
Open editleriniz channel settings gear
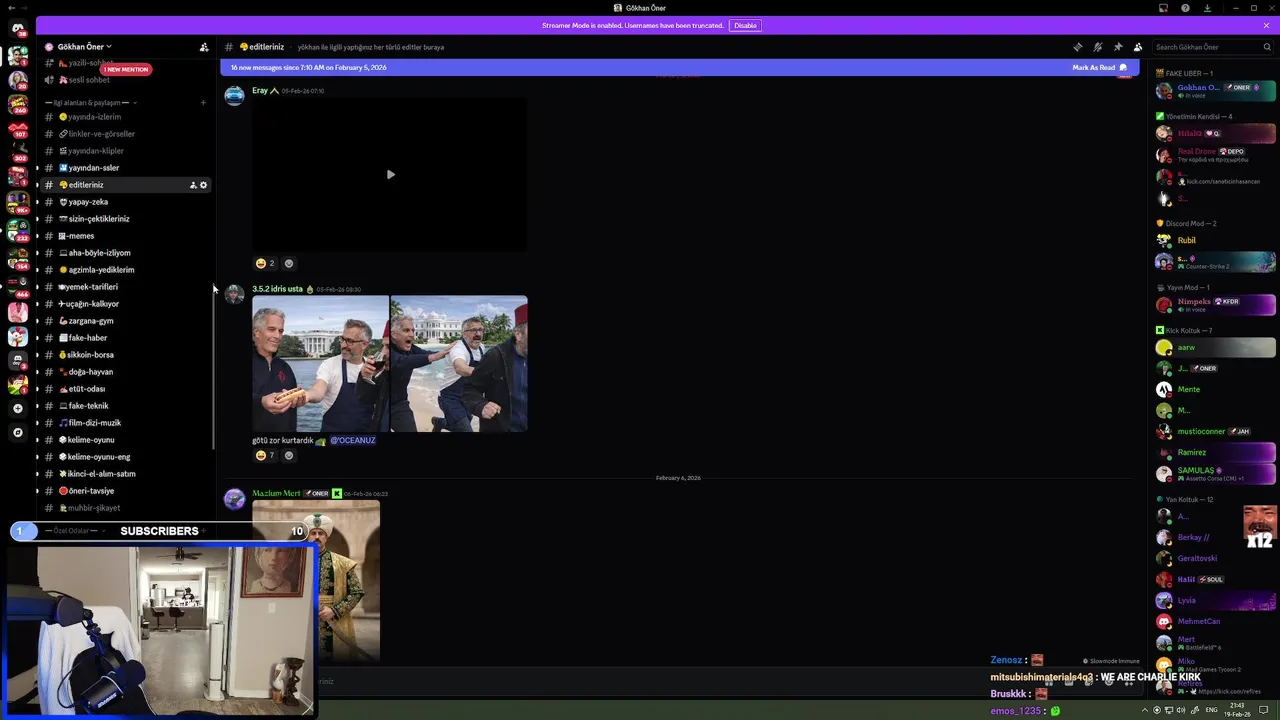(x=204, y=185)
